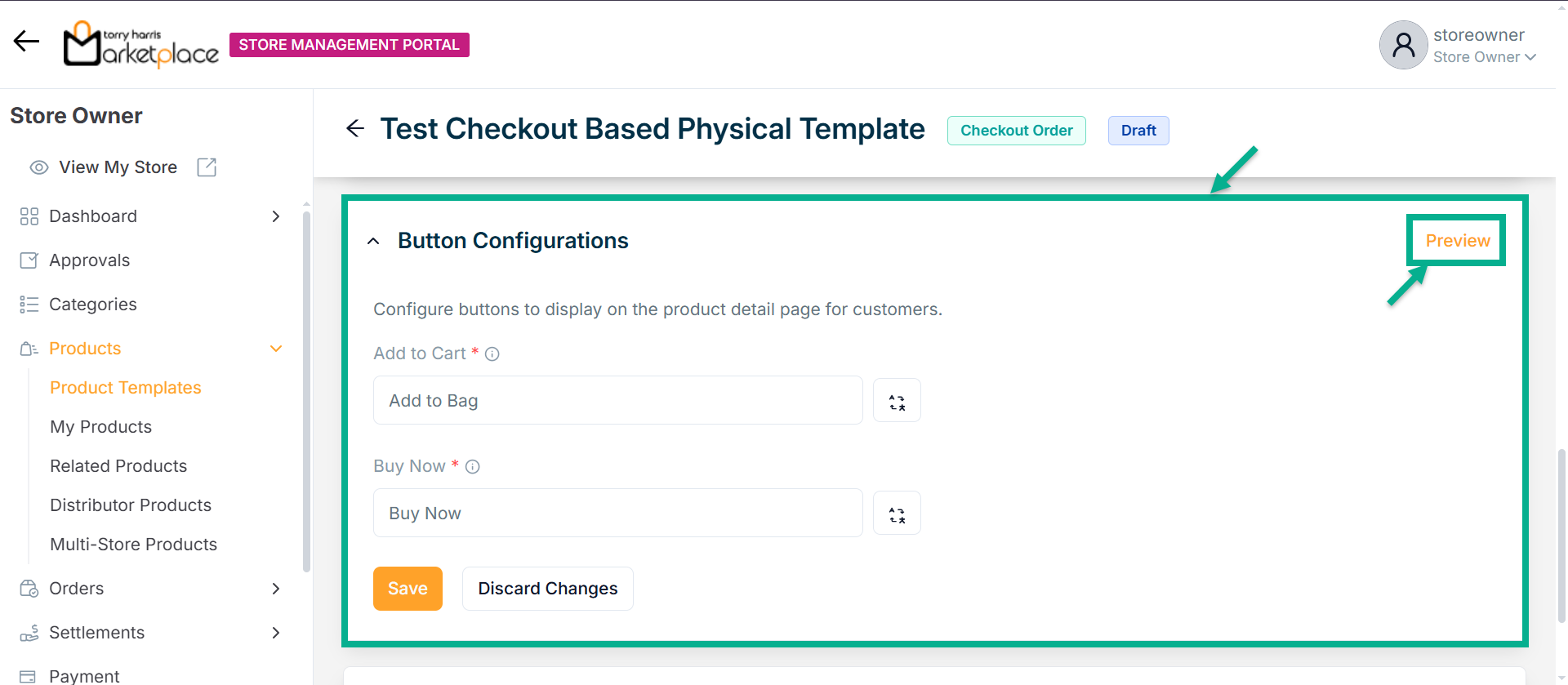The height and width of the screenshot is (685, 1568).
Task: Click the translate icon beside Buy Now field
Action: click(x=897, y=514)
